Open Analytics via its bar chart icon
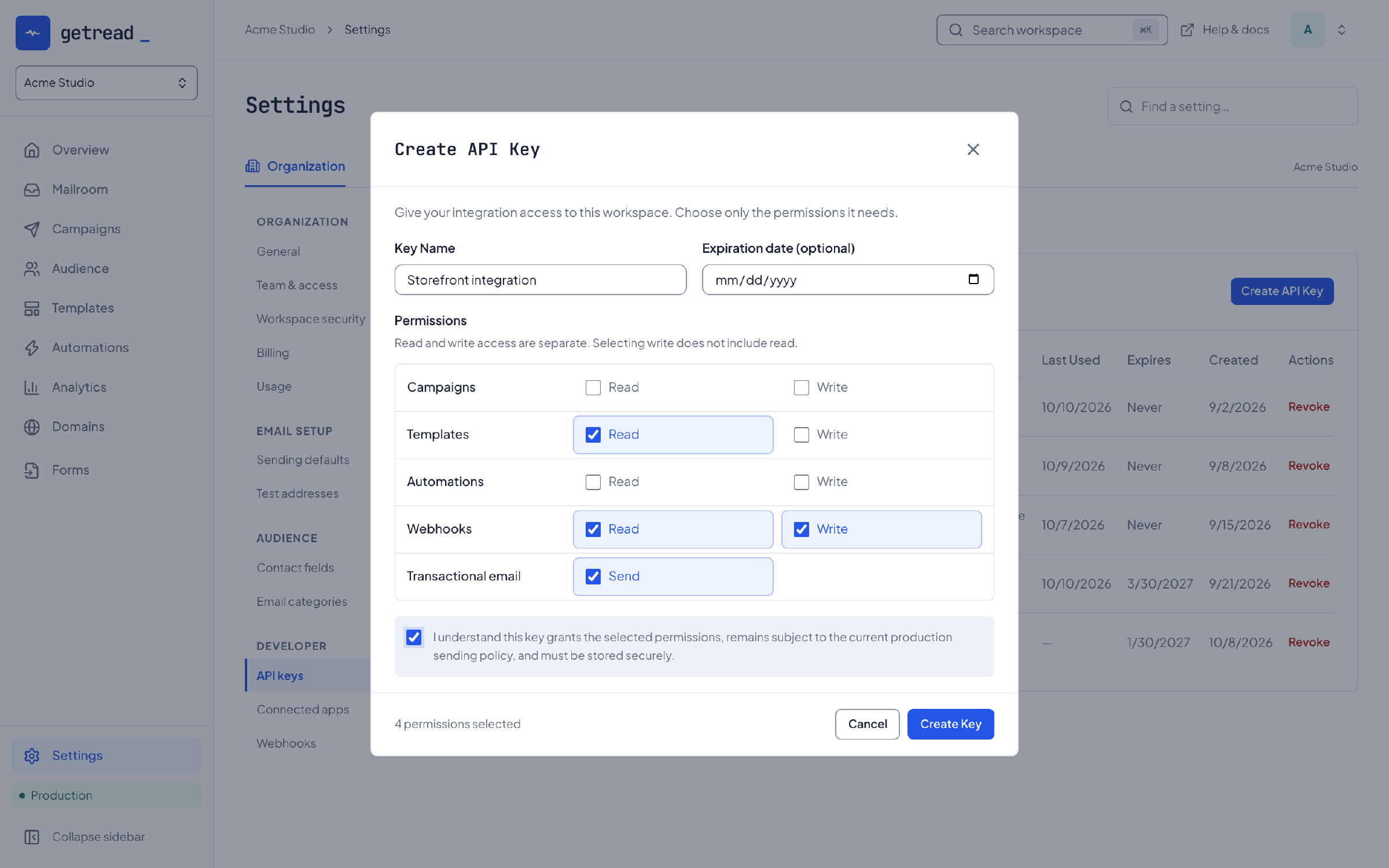This screenshot has height=868, width=1389. [x=32, y=387]
